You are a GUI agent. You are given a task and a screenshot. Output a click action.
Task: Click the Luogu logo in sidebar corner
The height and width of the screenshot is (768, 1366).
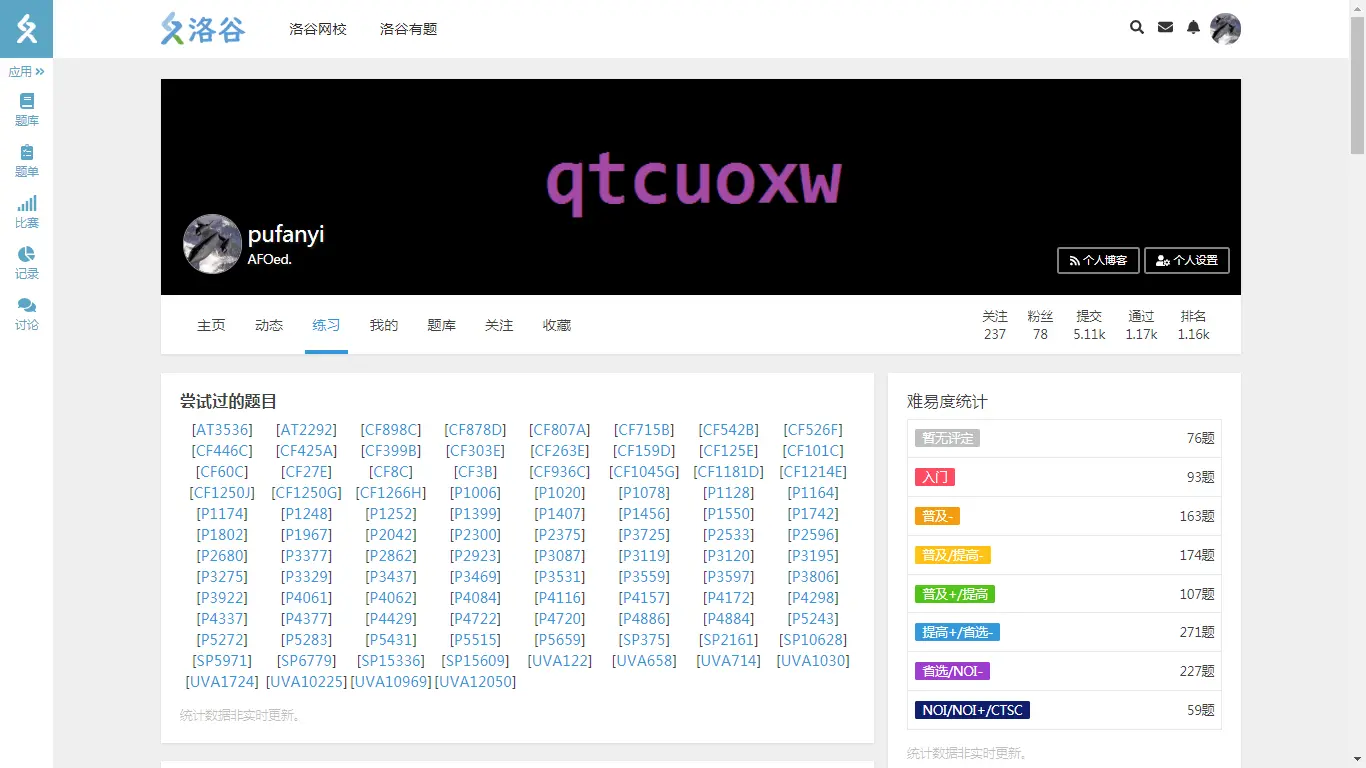[27, 29]
